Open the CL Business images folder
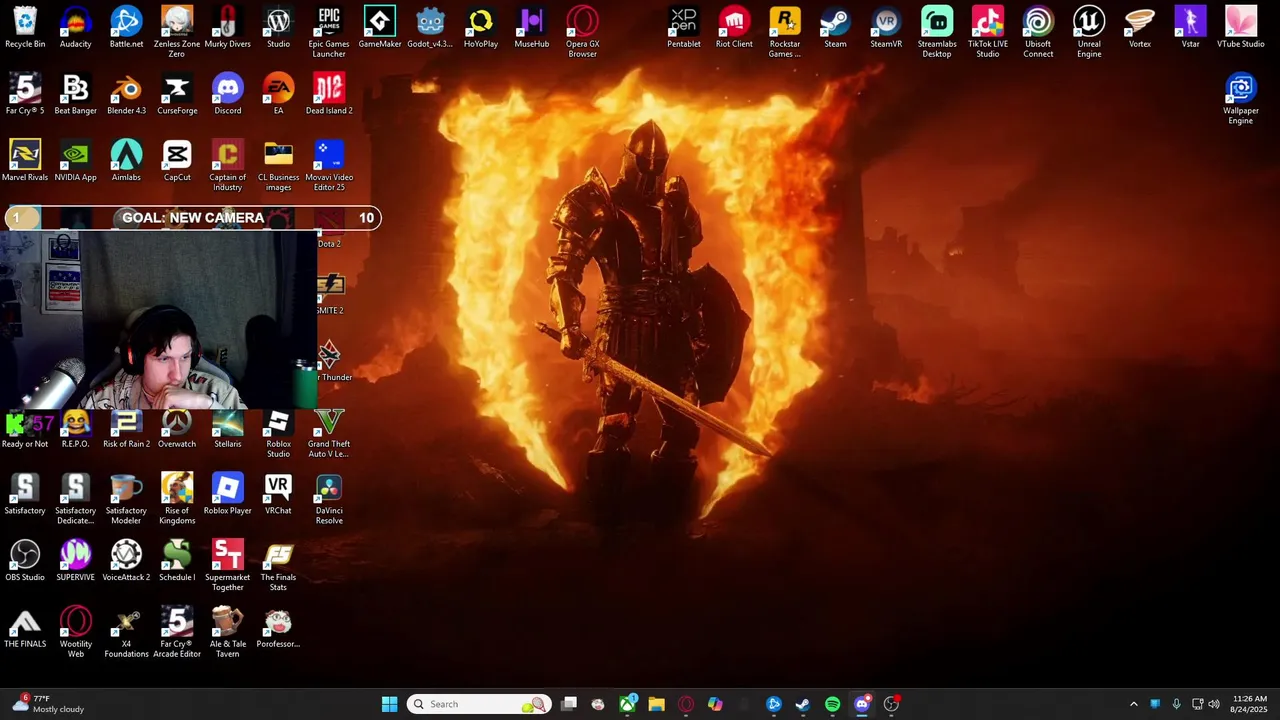The height and width of the screenshot is (720, 1280). point(278,166)
